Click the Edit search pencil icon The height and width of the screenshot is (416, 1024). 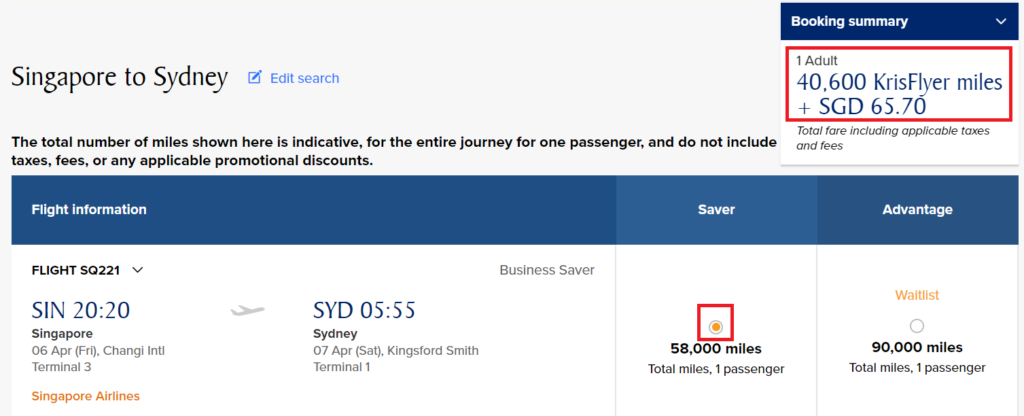(x=255, y=78)
